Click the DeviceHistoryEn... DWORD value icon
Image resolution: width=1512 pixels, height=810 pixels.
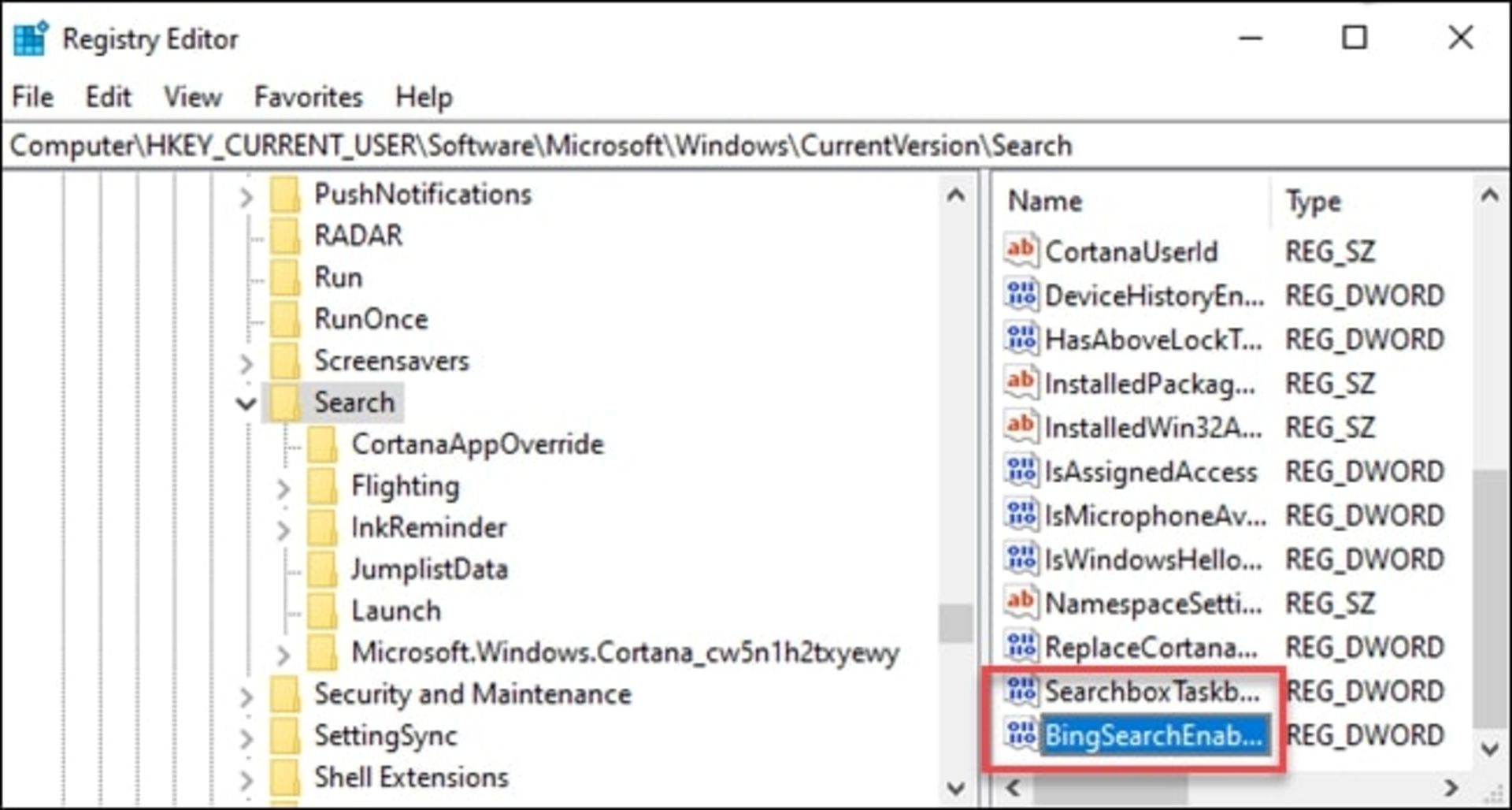1021,295
